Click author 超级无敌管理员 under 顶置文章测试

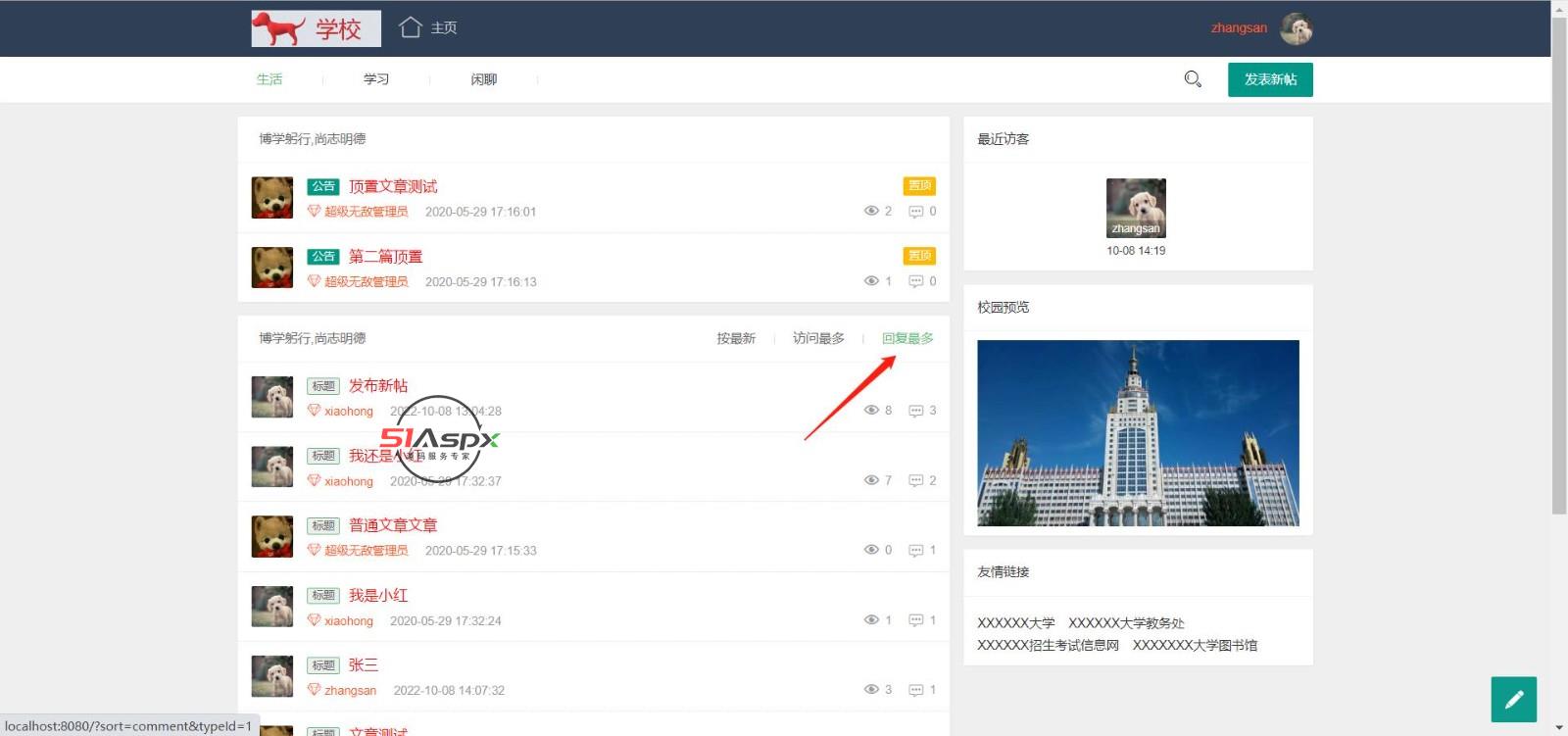pyautogui.click(x=367, y=211)
